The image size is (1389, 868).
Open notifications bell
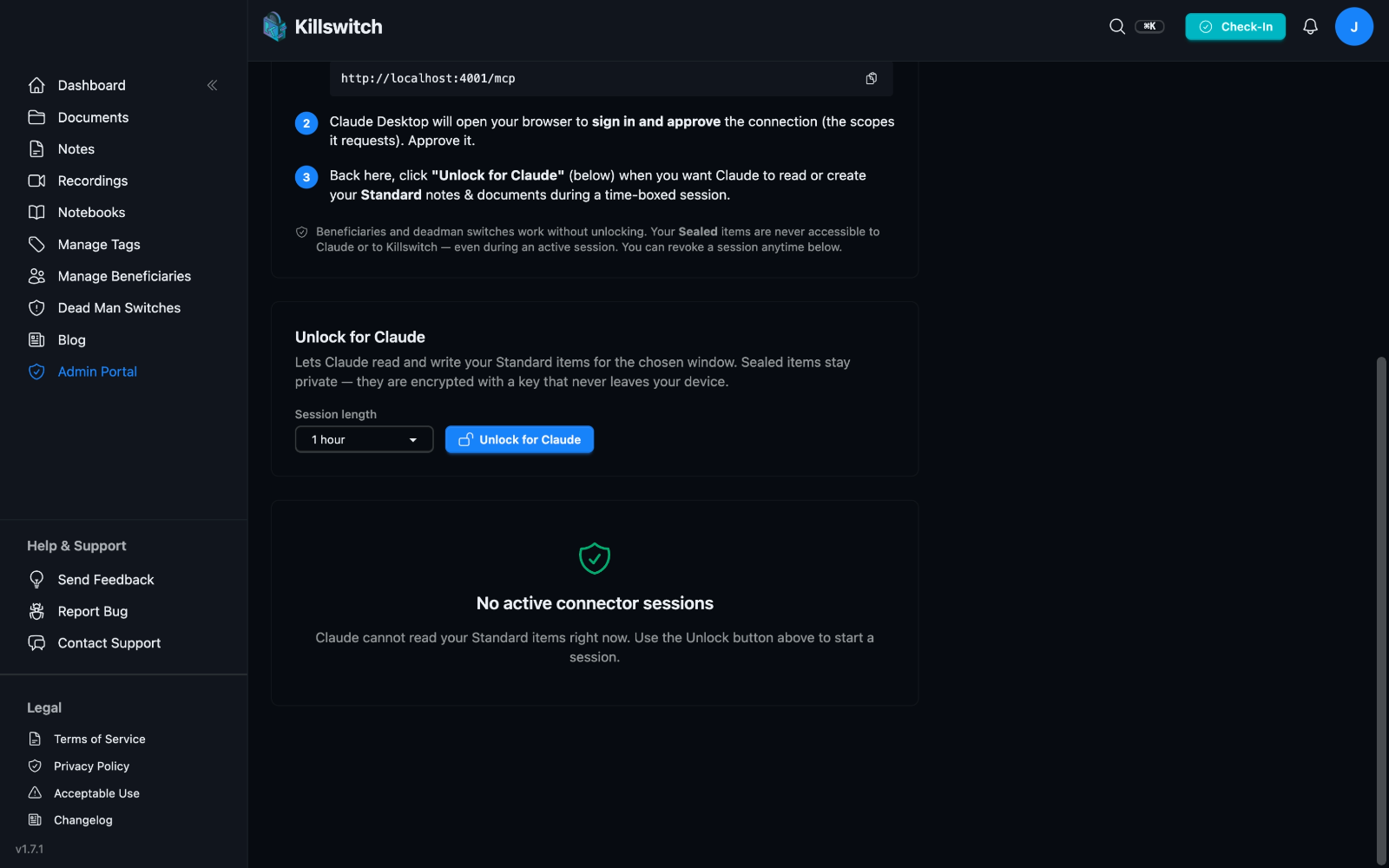pos(1310,26)
